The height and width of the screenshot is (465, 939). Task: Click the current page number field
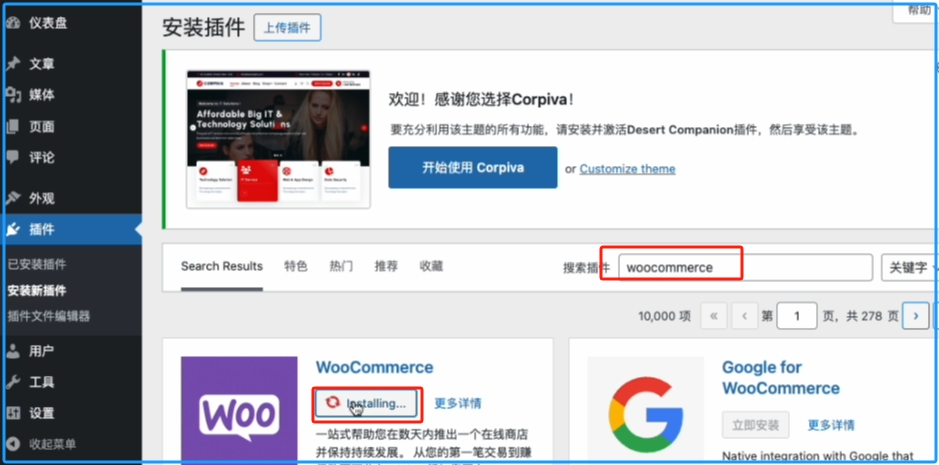point(797,316)
